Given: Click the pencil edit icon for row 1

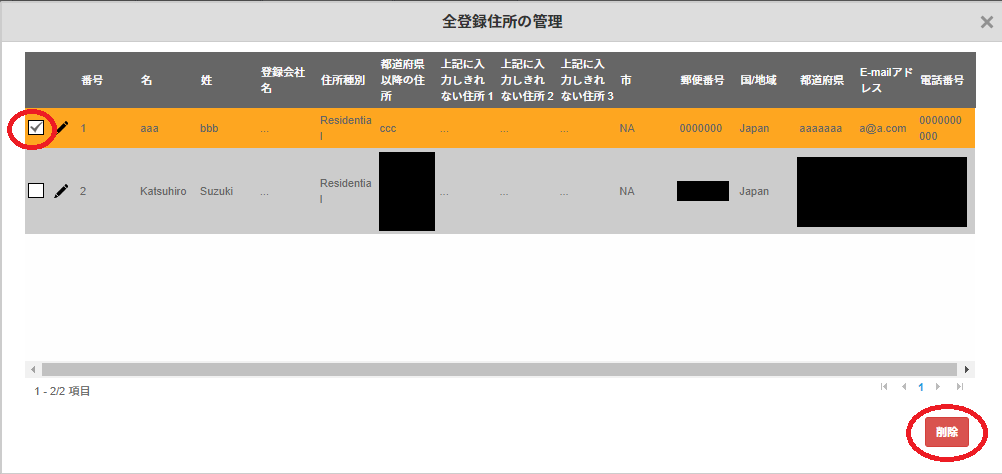Looking at the screenshot, I should [x=62, y=128].
